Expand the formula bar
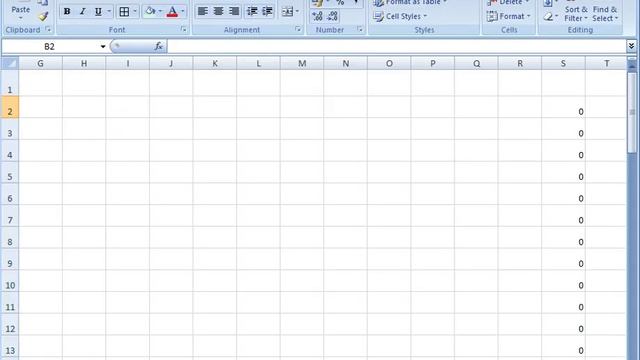The width and height of the screenshot is (640, 360). [631, 46]
